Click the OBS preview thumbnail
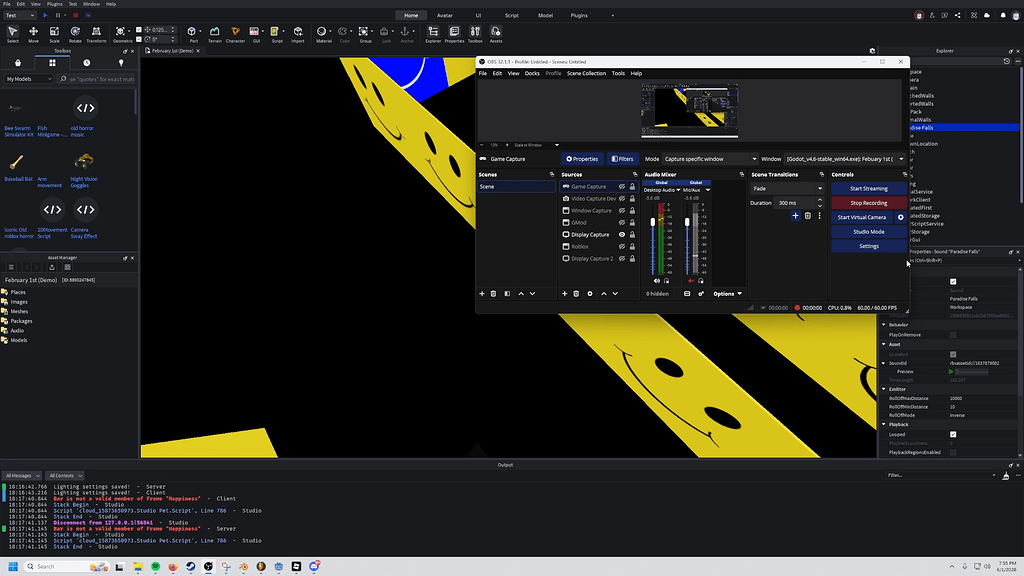1024x576 pixels. [690, 111]
